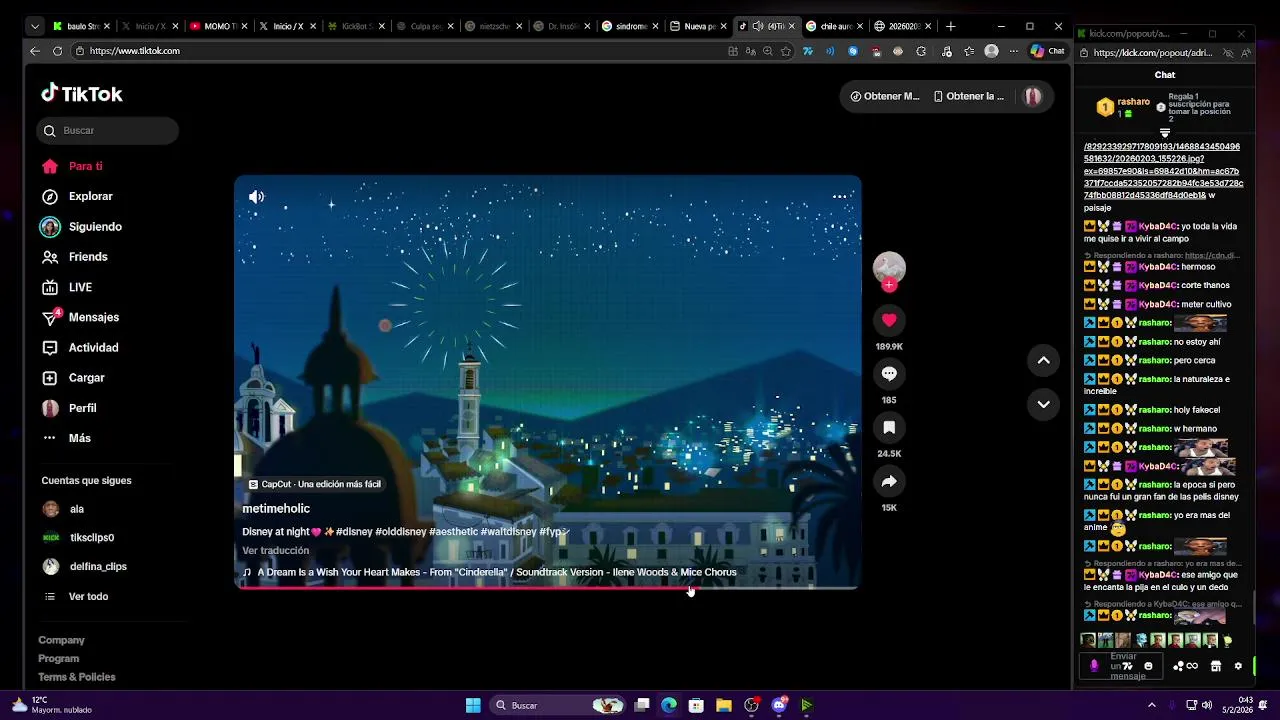The image size is (1280, 720).
Task: Open the new tab plus button
Action: click(950, 26)
